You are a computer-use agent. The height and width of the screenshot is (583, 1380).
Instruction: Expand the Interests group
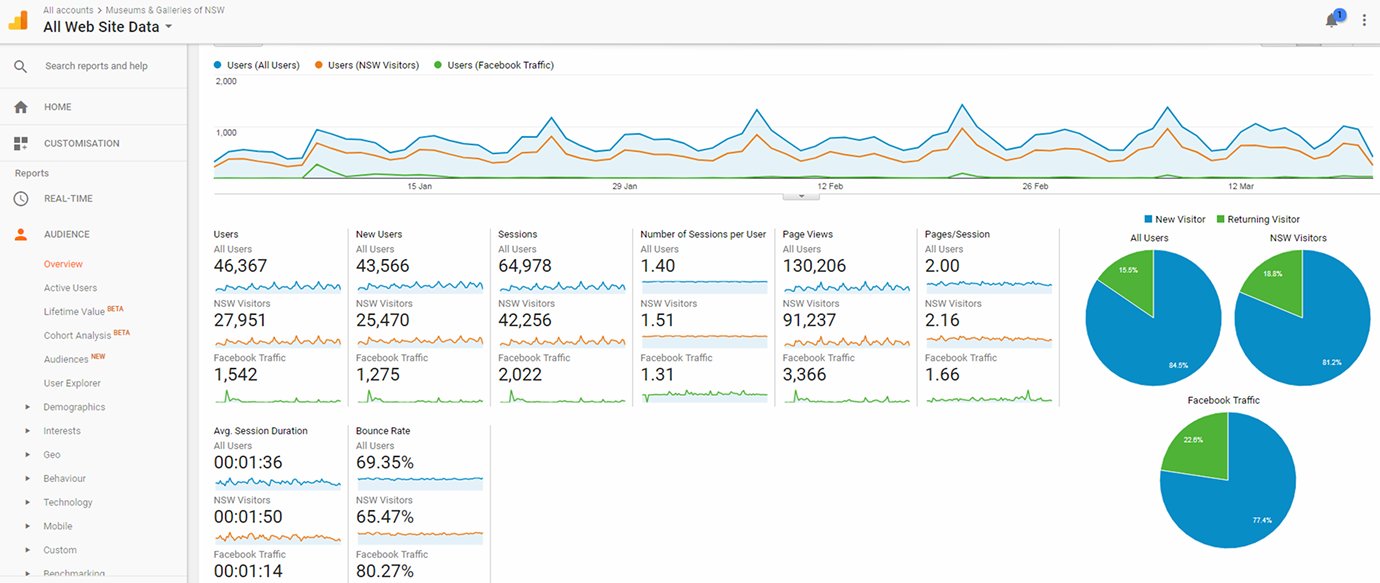click(62, 431)
